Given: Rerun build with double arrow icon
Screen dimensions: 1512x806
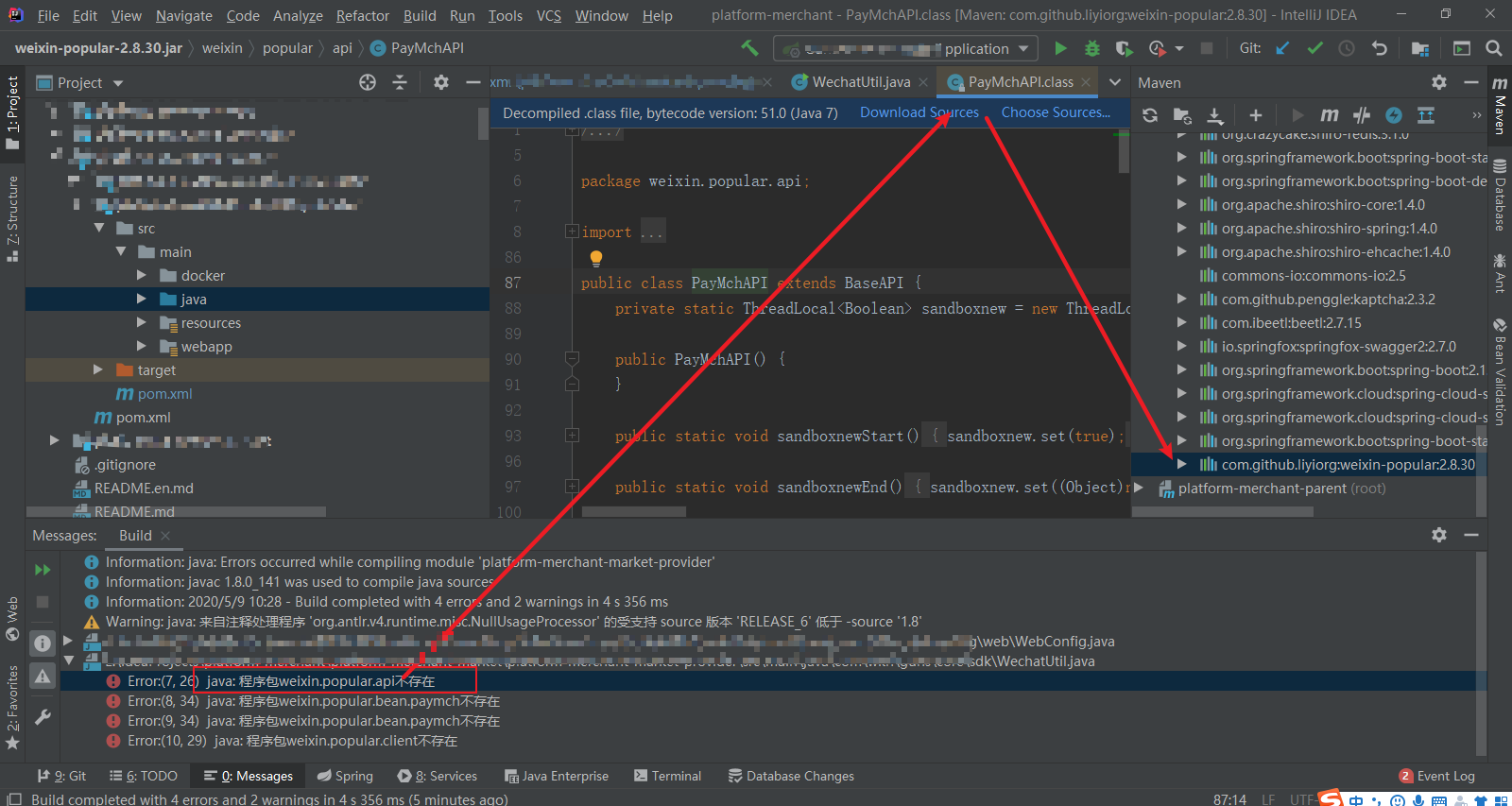Looking at the screenshot, I should point(43,570).
